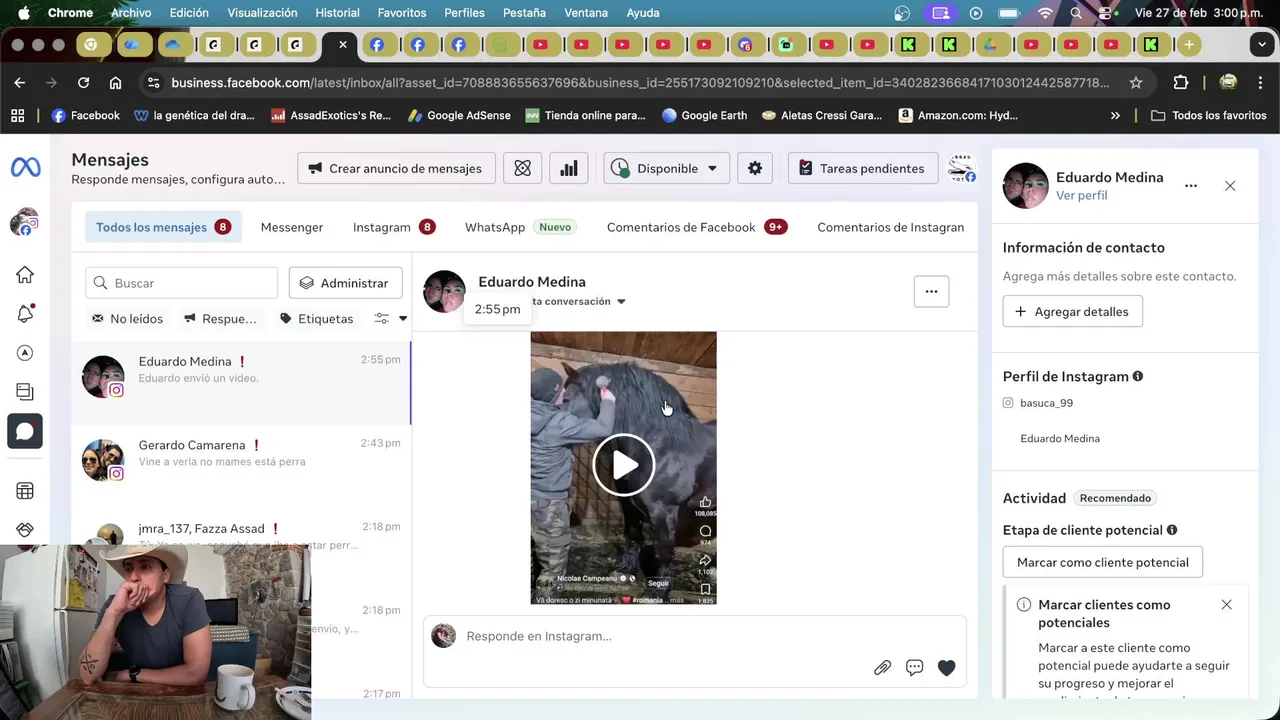
Task: Select Todos los mensajes tab
Action: click(x=162, y=227)
